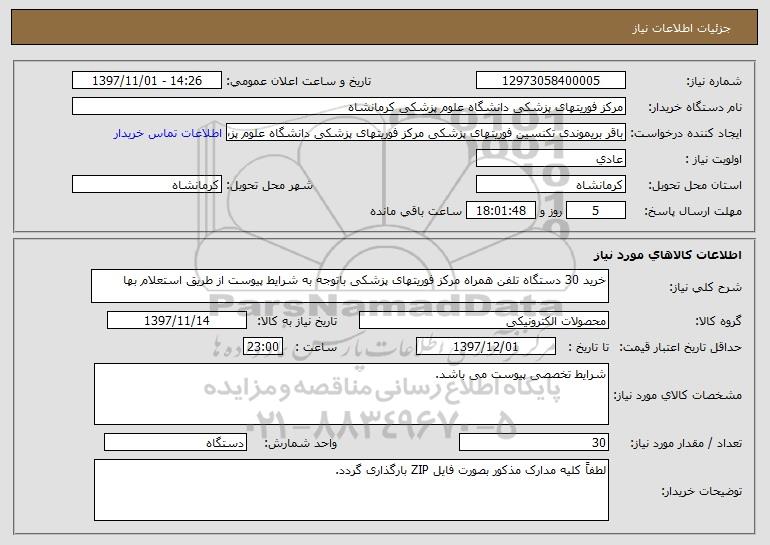This screenshot has width=770, height=545.
Task: Click the remaining time field 18:01:48
Action: click(x=500, y=211)
